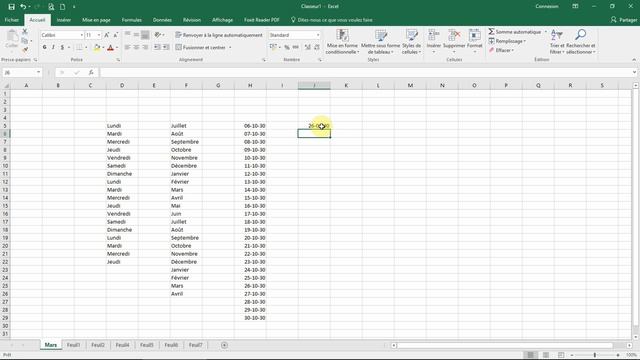Screen dimensions: 640x360
Task: Switch to the Insérer ribbon tab
Action: pyautogui.click(x=64, y=20)
